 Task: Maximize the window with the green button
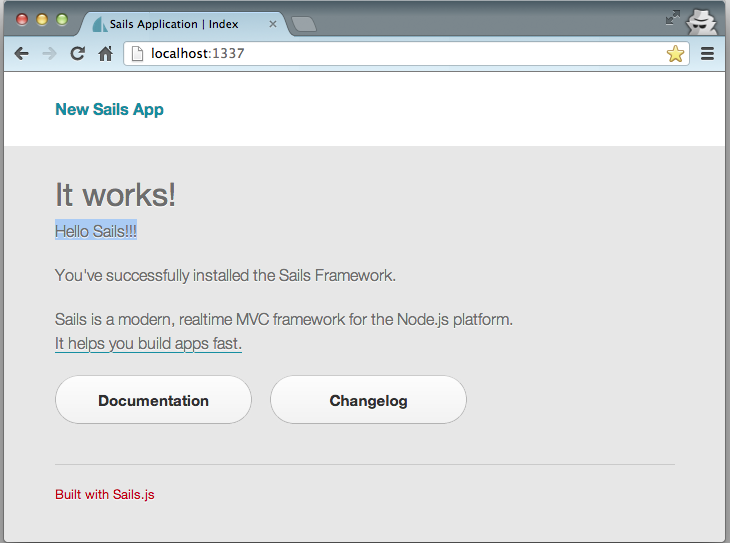(x=62, y=20)
